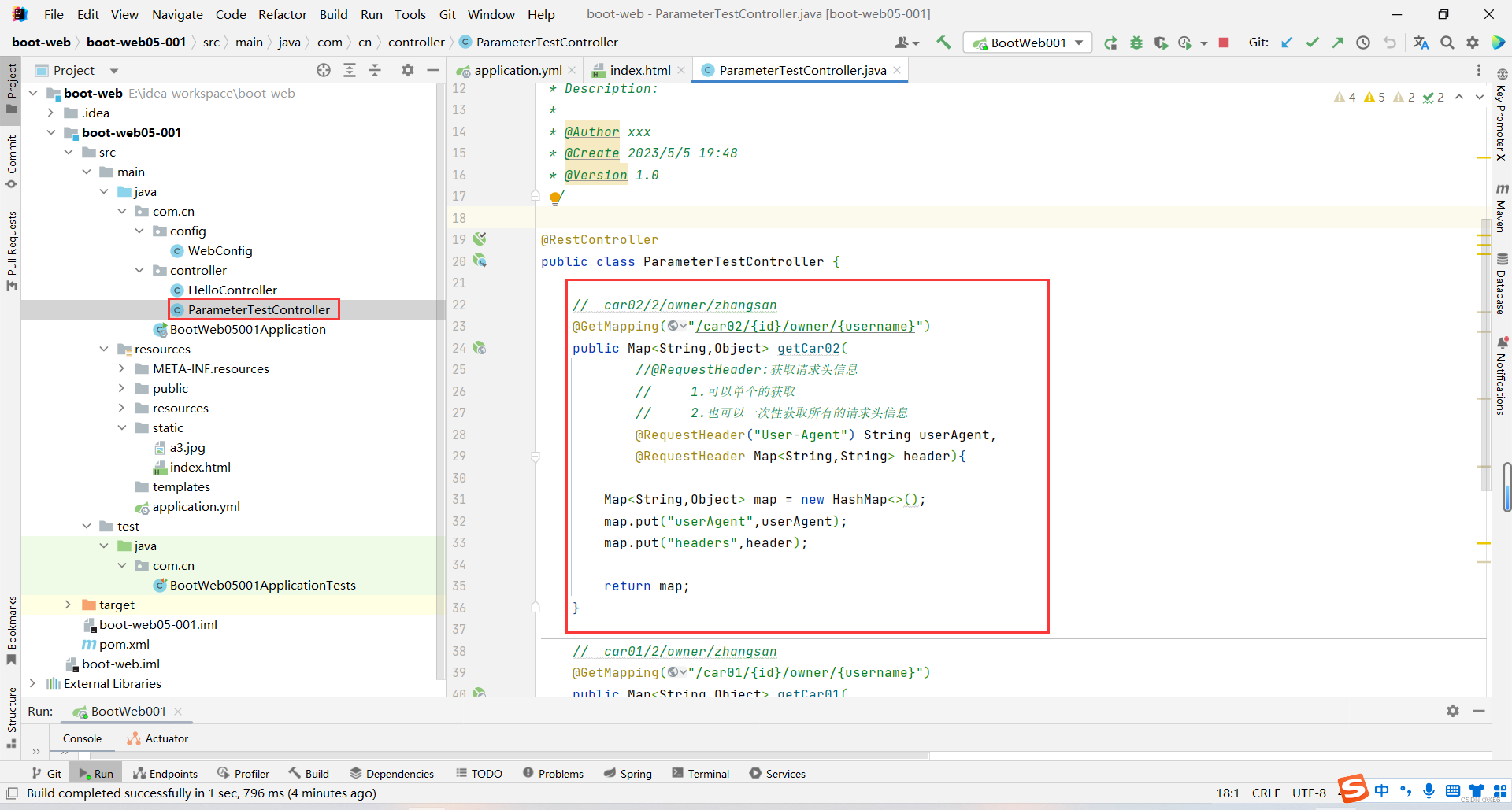This screenshot has width=1512, height=810.
Task: Expand META-INF.resources folder
Action: pyautogui.click(x=121, y=368)
